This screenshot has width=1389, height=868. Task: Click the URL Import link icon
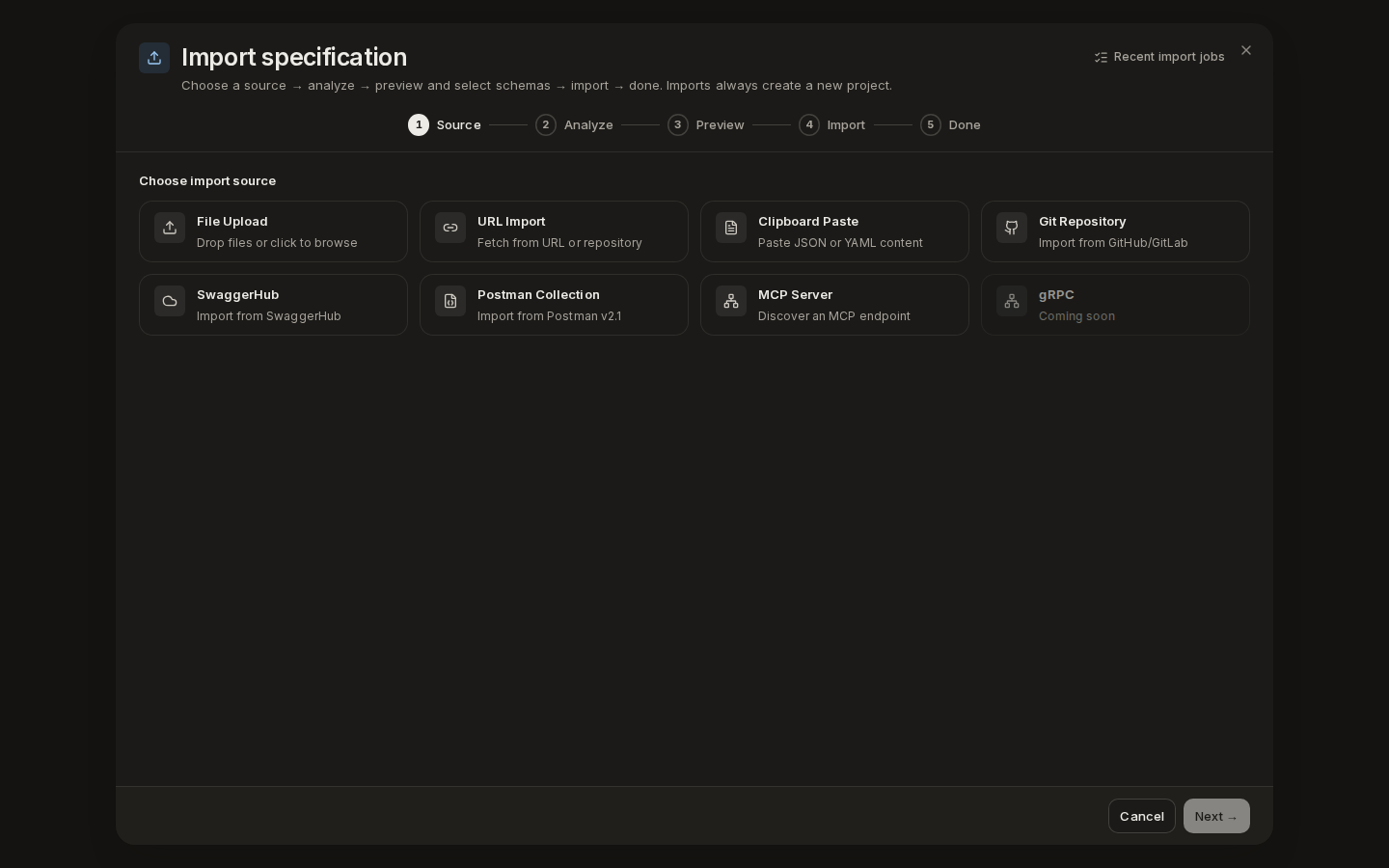450,228
